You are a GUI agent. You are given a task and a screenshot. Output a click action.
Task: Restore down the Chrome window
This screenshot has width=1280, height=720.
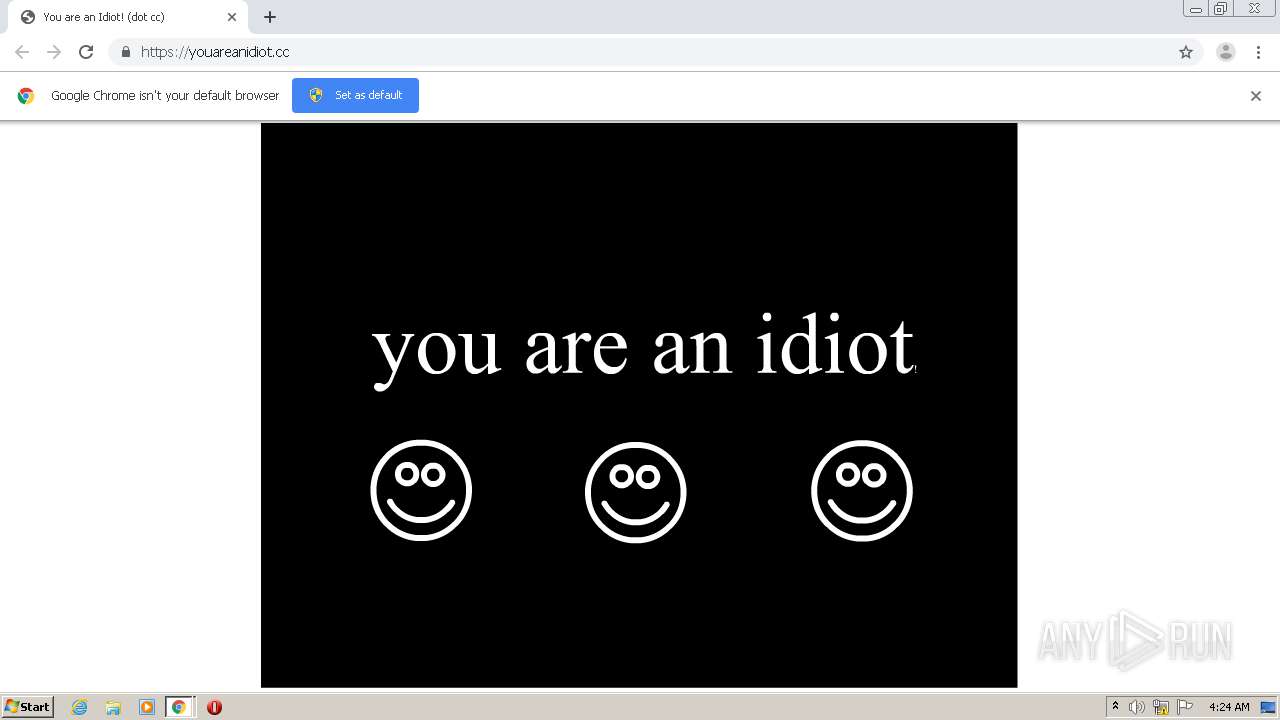pos(1221,9)
